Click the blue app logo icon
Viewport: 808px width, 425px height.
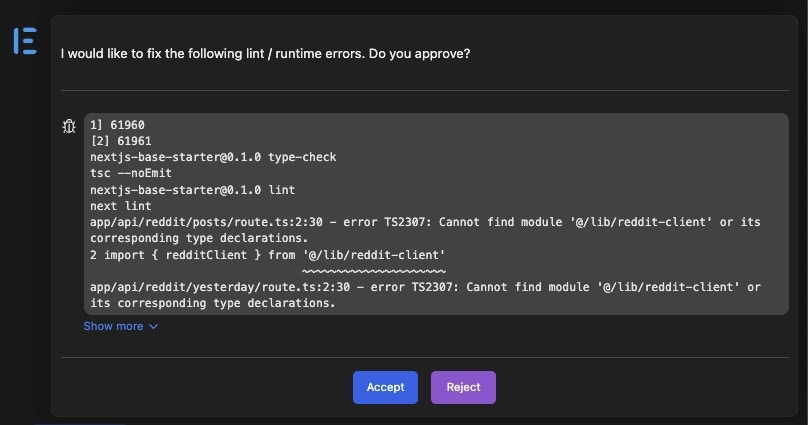[25, 41]
